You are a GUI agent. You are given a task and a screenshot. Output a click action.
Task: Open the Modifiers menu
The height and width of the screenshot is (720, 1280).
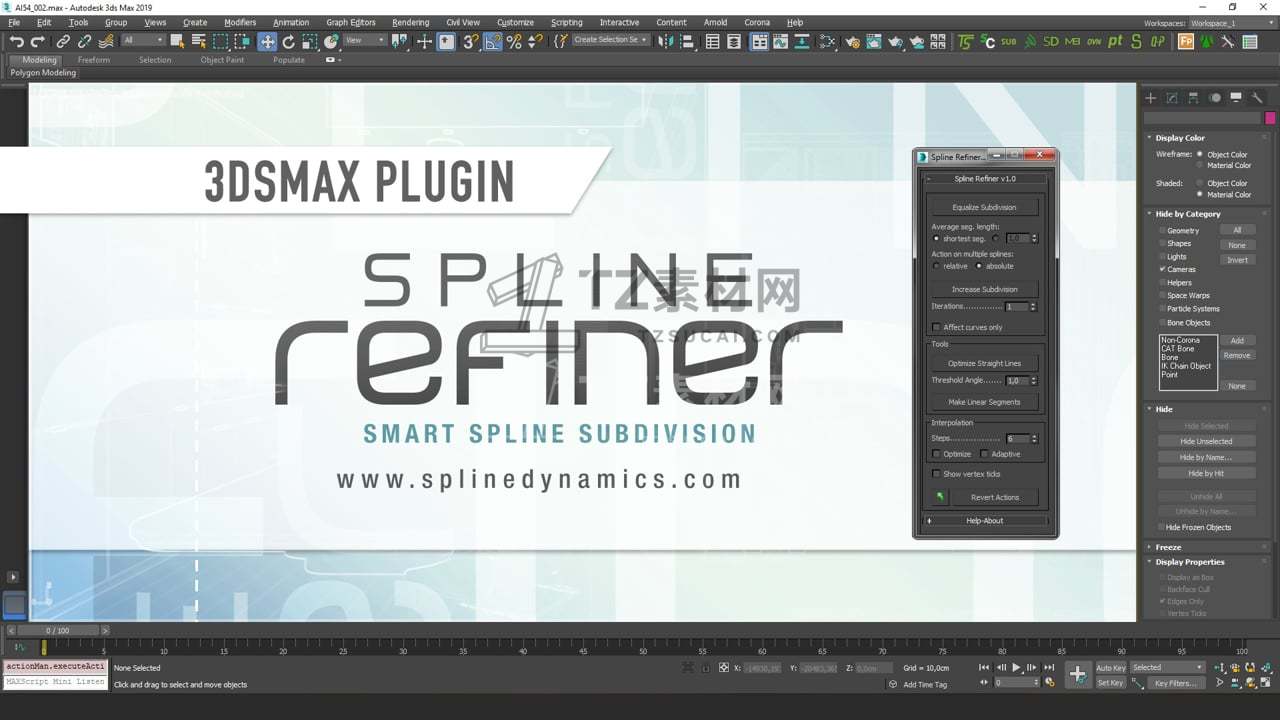tap(240, 22)
